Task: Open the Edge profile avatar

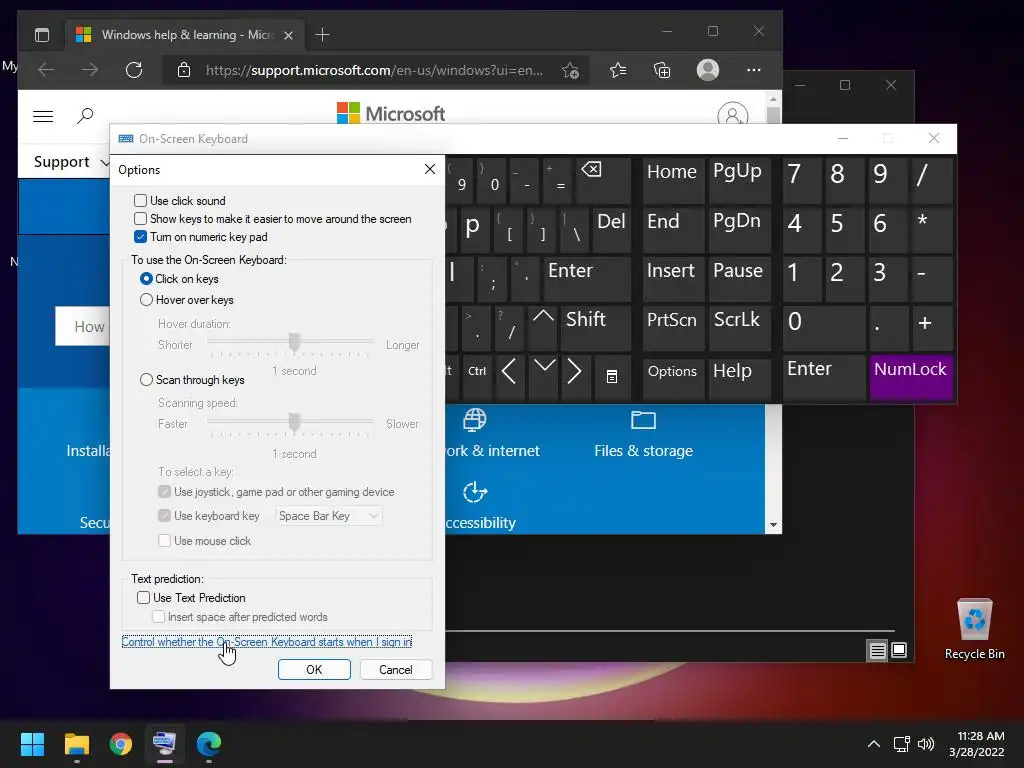Action: click(708, 70)
